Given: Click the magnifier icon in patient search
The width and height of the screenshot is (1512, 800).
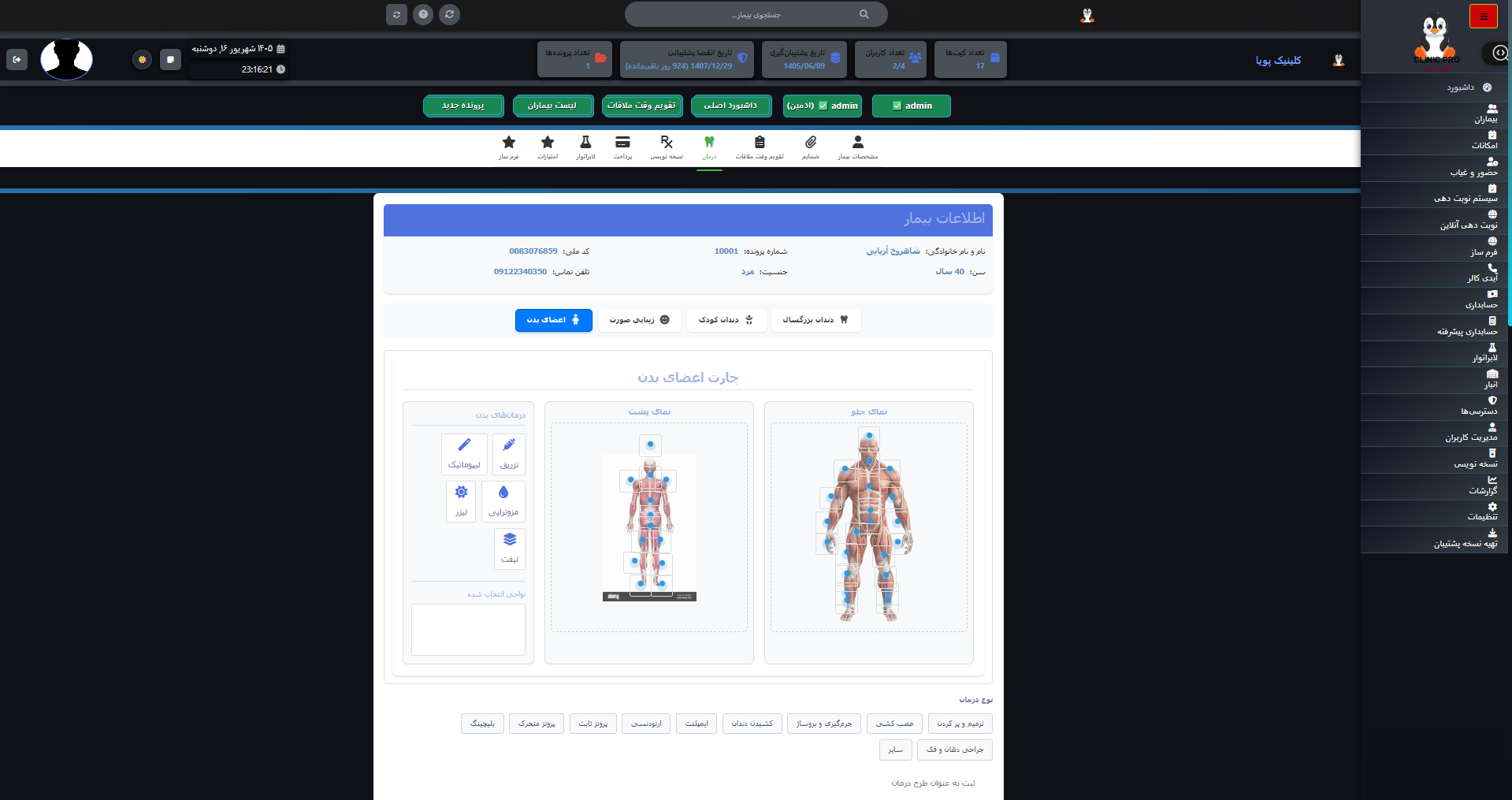Looking at the screenshot, I should (864, 14).
